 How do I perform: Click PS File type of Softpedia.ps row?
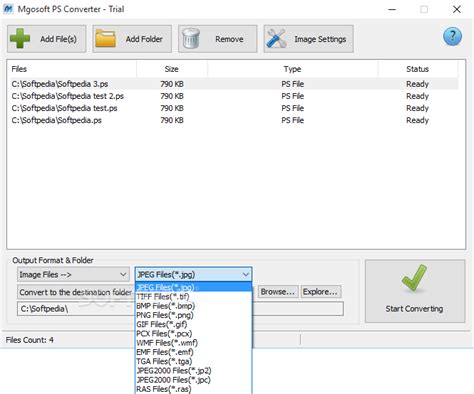[x=293, y=120]
